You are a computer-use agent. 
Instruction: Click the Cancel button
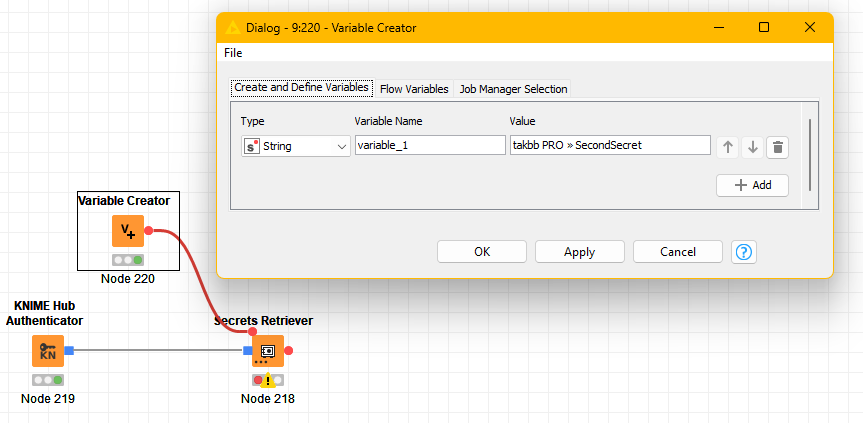point(677,252)
